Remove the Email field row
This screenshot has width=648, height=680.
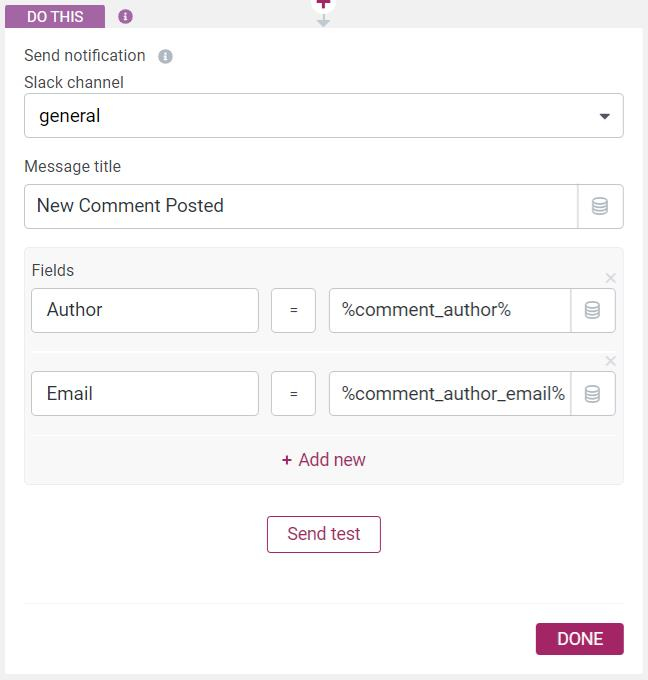coord(611,361)
